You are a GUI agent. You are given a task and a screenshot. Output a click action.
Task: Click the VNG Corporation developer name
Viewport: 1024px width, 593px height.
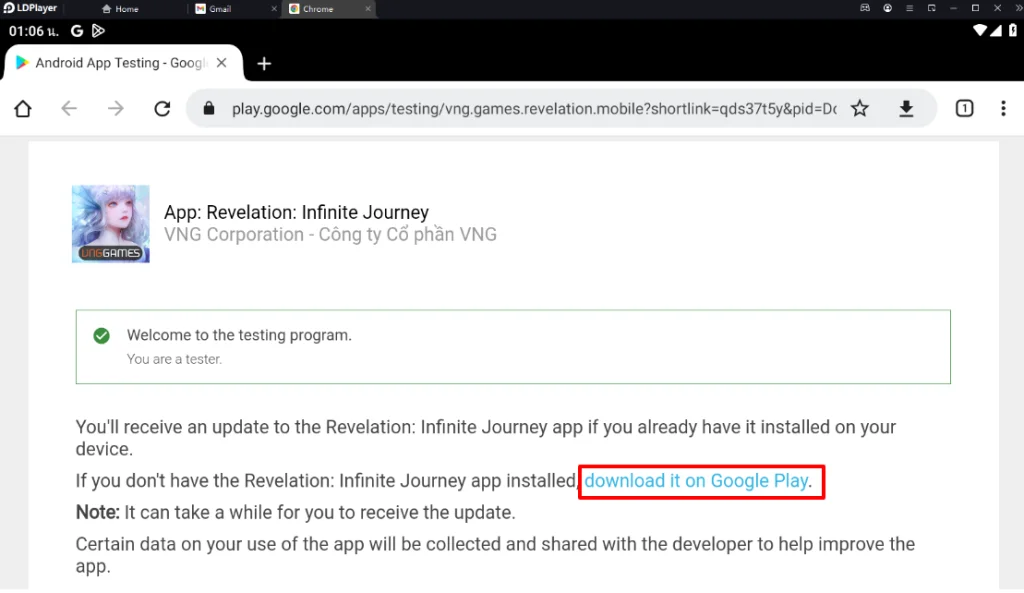point(330,234)
